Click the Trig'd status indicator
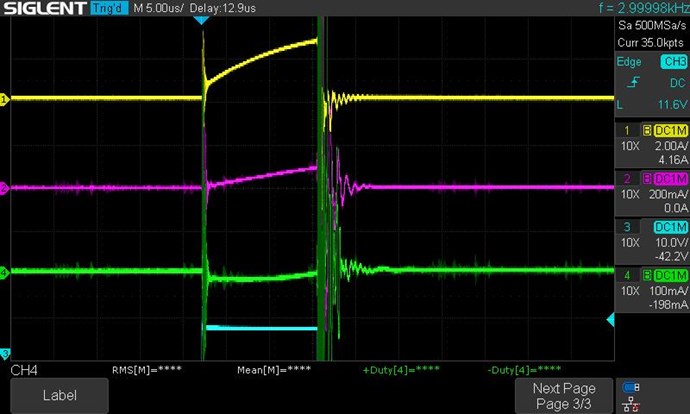 (x=109, y=8)
